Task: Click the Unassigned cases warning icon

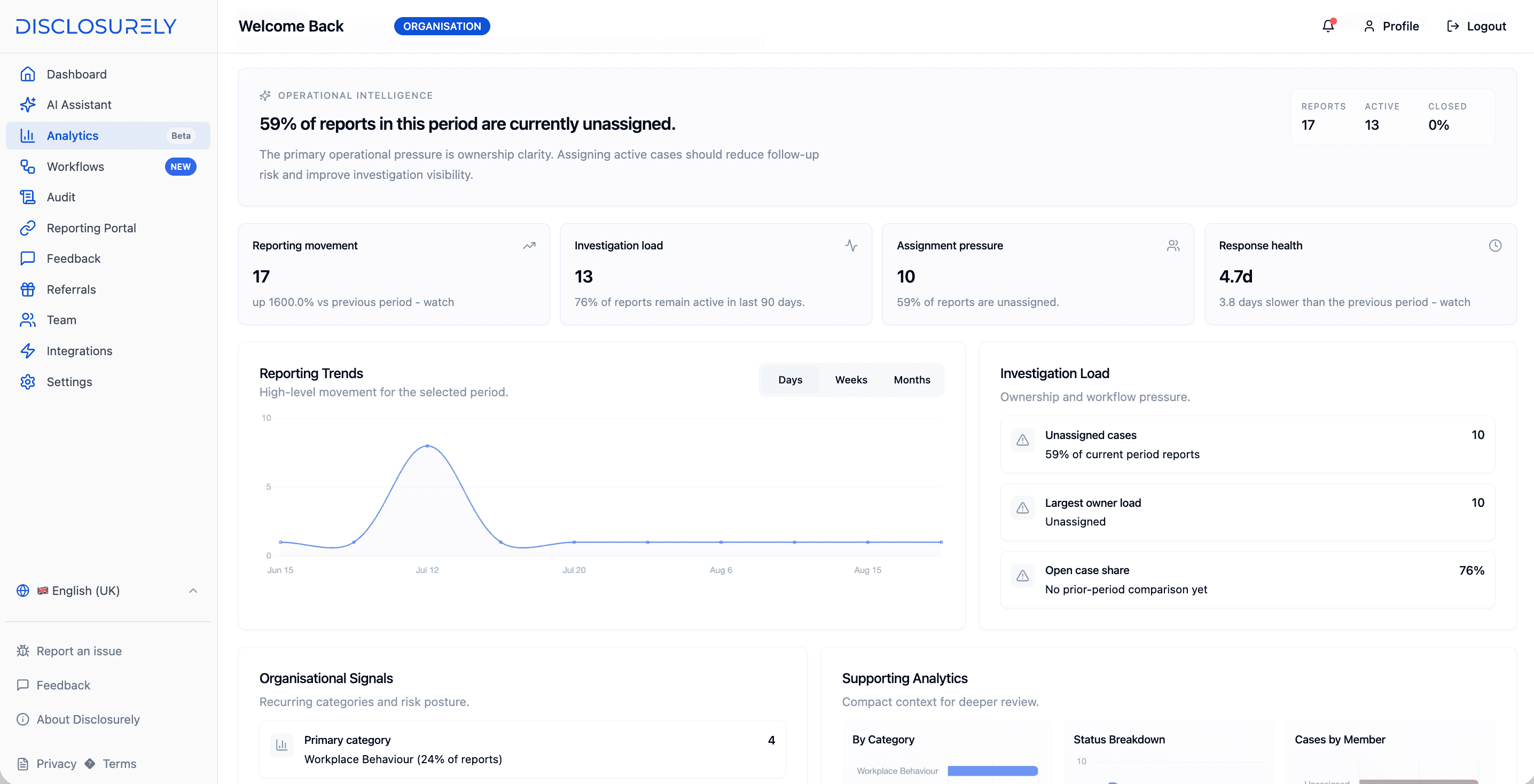Action: (x=1022, y=441)
